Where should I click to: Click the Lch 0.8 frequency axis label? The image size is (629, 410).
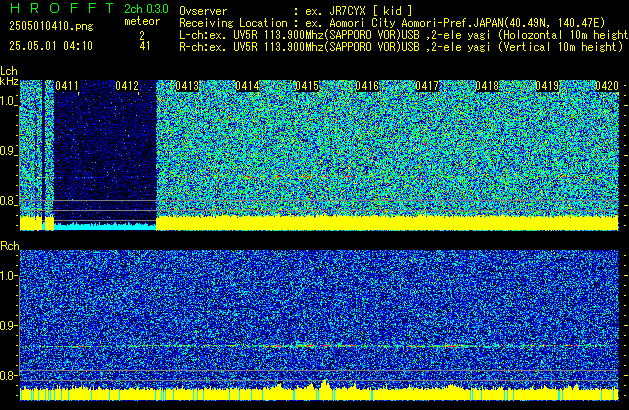8,201
